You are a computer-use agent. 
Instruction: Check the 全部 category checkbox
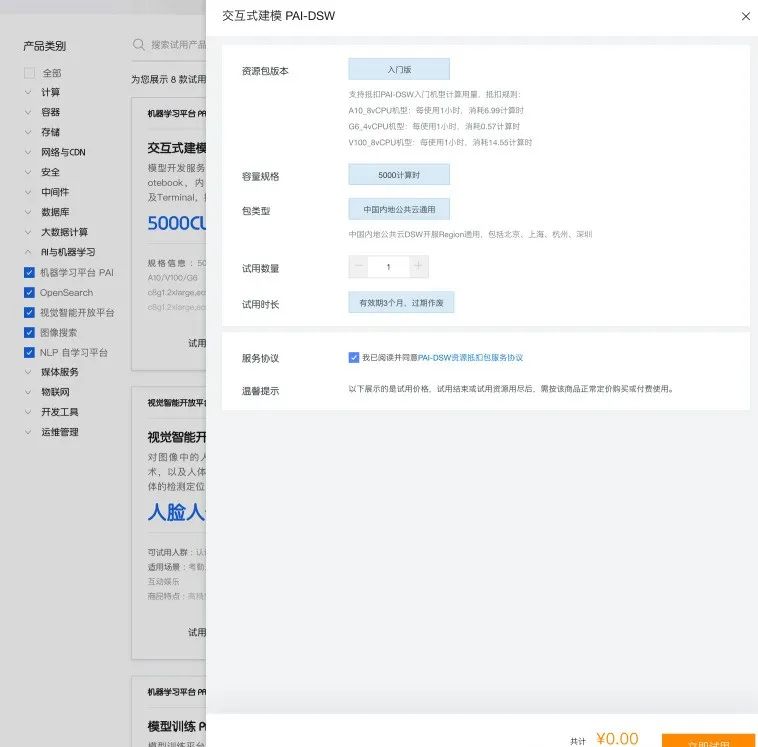(29, 73)
